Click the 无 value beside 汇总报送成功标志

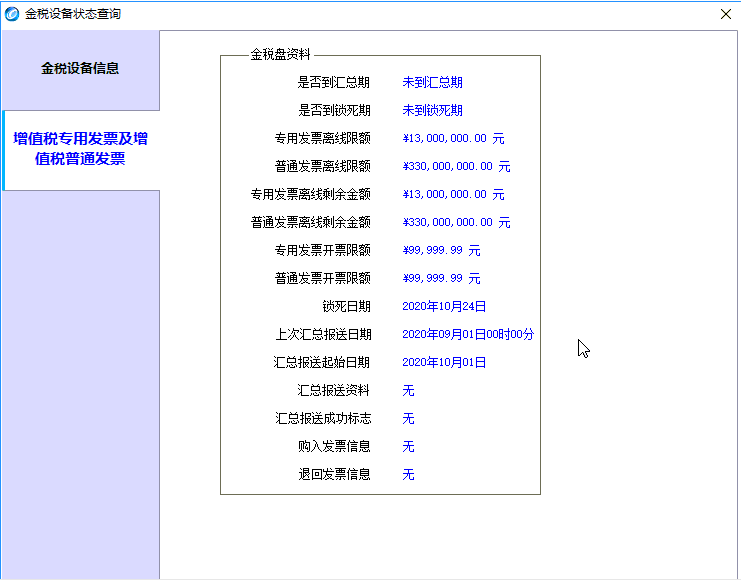pos(408,418)
